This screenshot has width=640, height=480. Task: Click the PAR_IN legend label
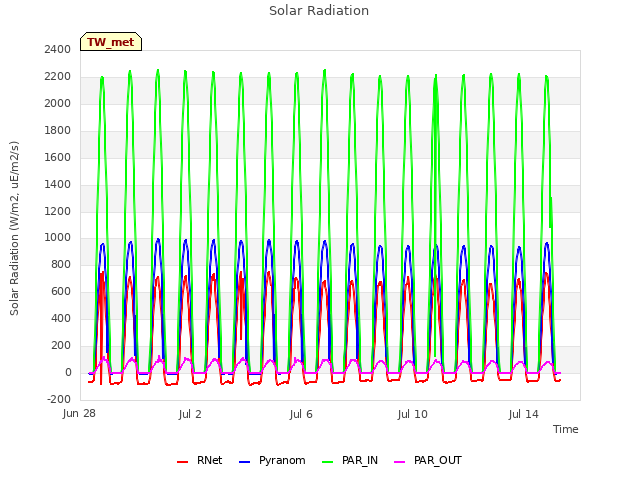[x=360, y=460]
